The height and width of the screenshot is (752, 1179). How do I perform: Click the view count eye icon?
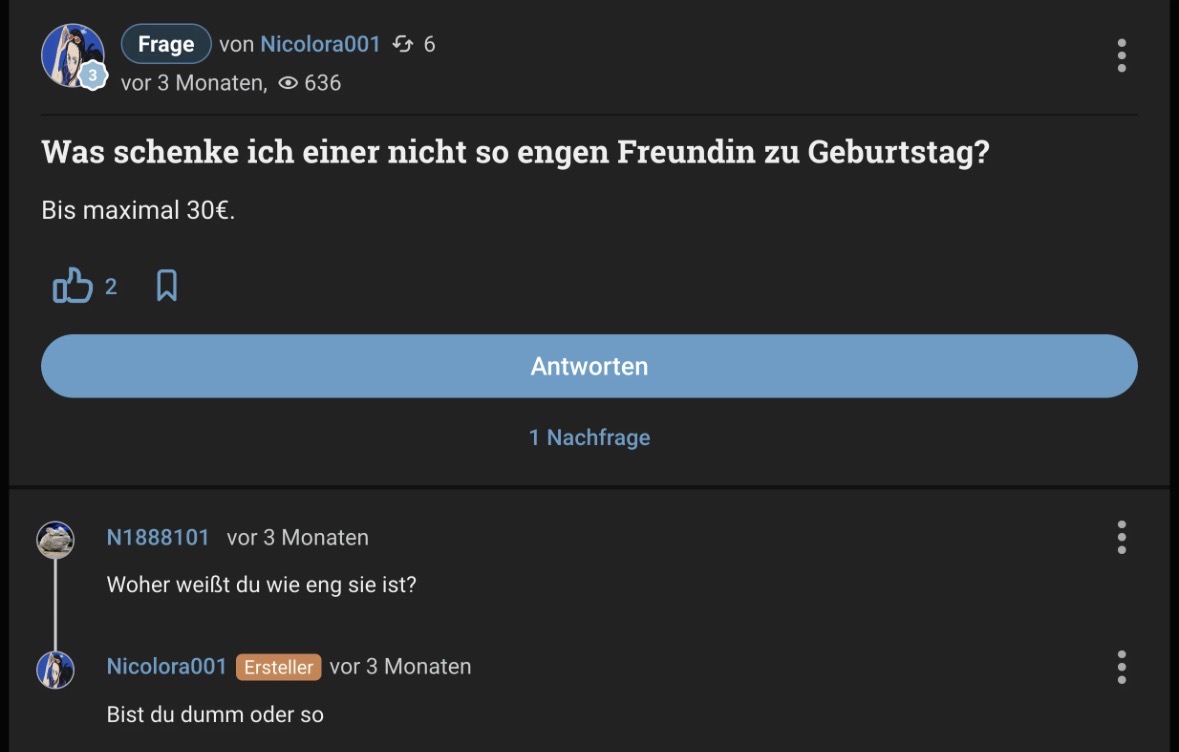288,83
